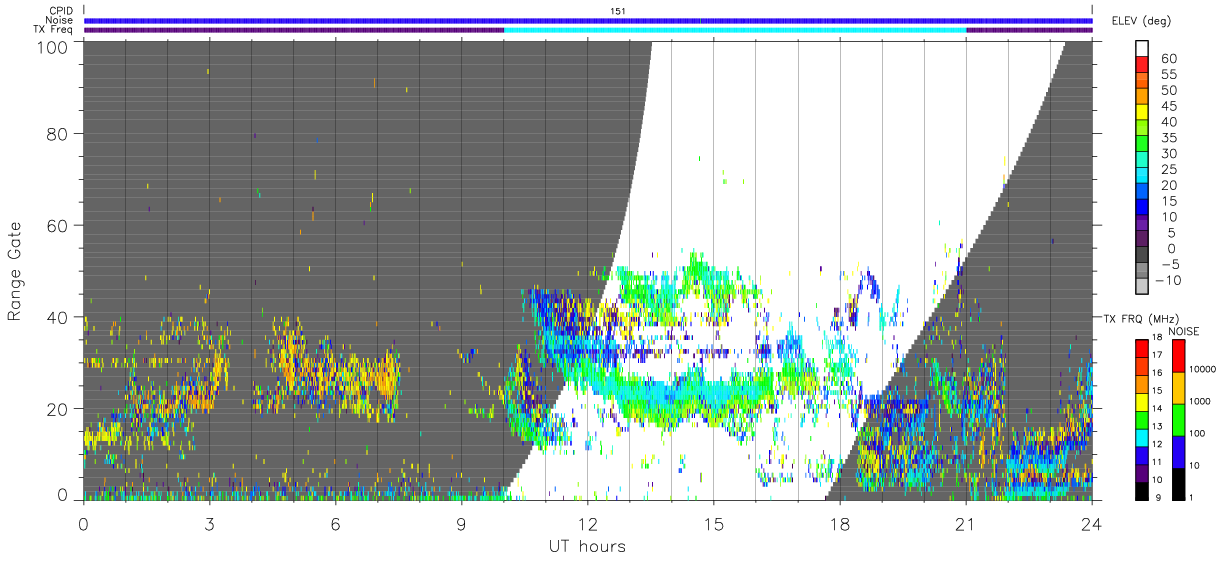Pick the green segment of NOISE colorbar
The width and height of the screenshot is (1228, 567).
(1178, 420)
